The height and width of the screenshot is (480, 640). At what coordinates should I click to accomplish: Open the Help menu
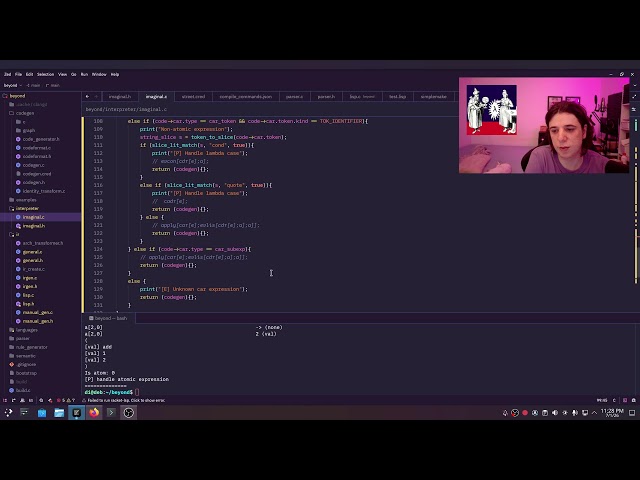pos(115,74)
